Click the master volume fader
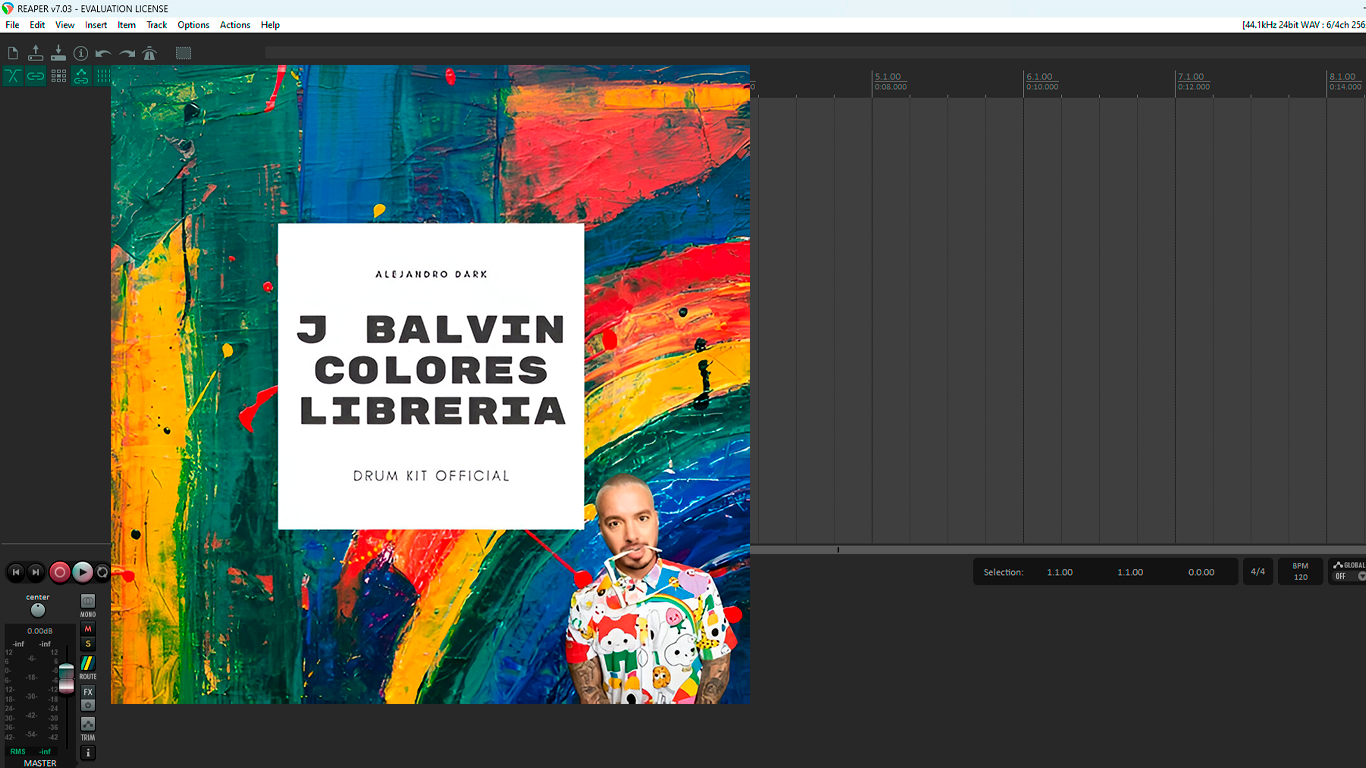This screenshot has height=768, width=1366. pos(66,677)
